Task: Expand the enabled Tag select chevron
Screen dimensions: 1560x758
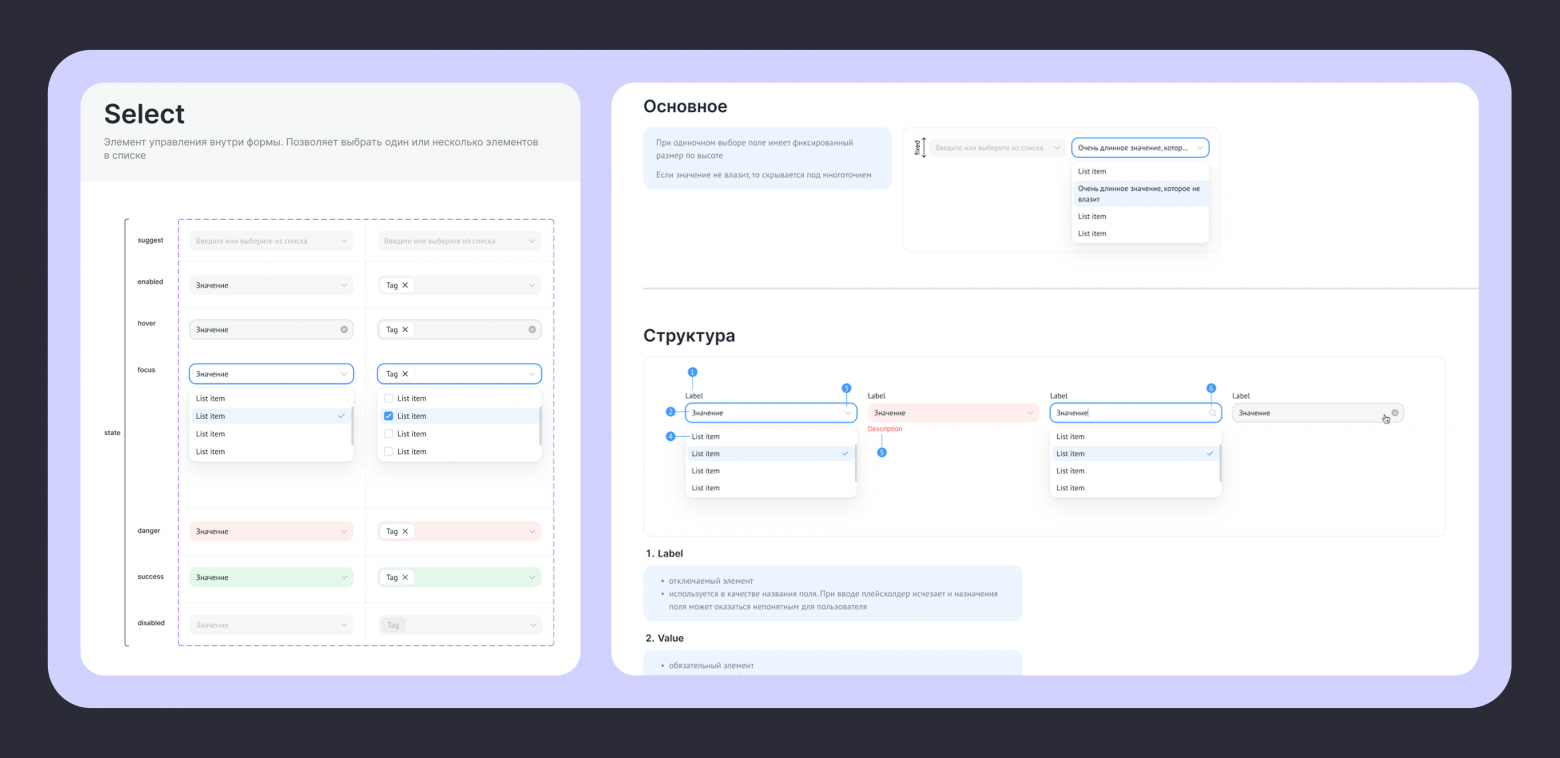Action: coord(532,285)
